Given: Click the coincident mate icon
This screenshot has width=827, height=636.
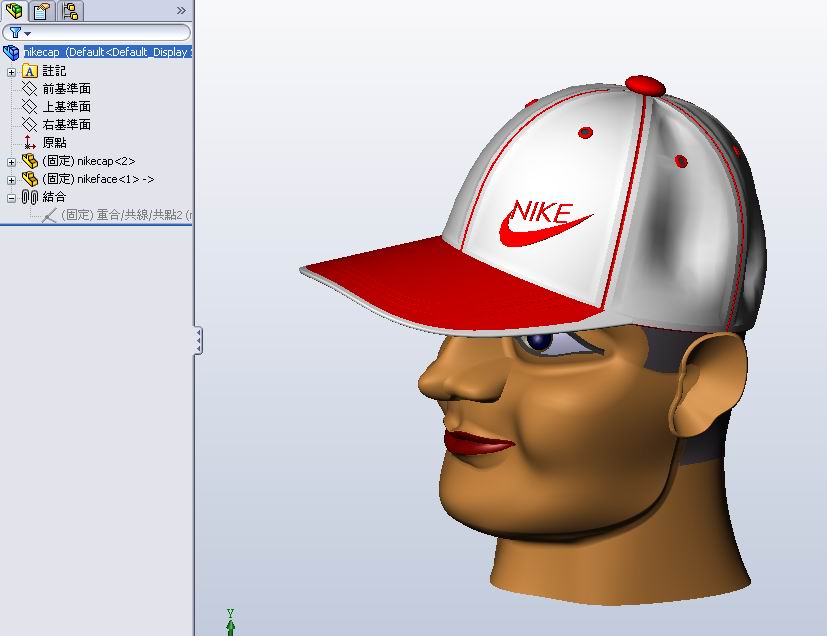Looking at the screenshot, I should tap(49, 215).
